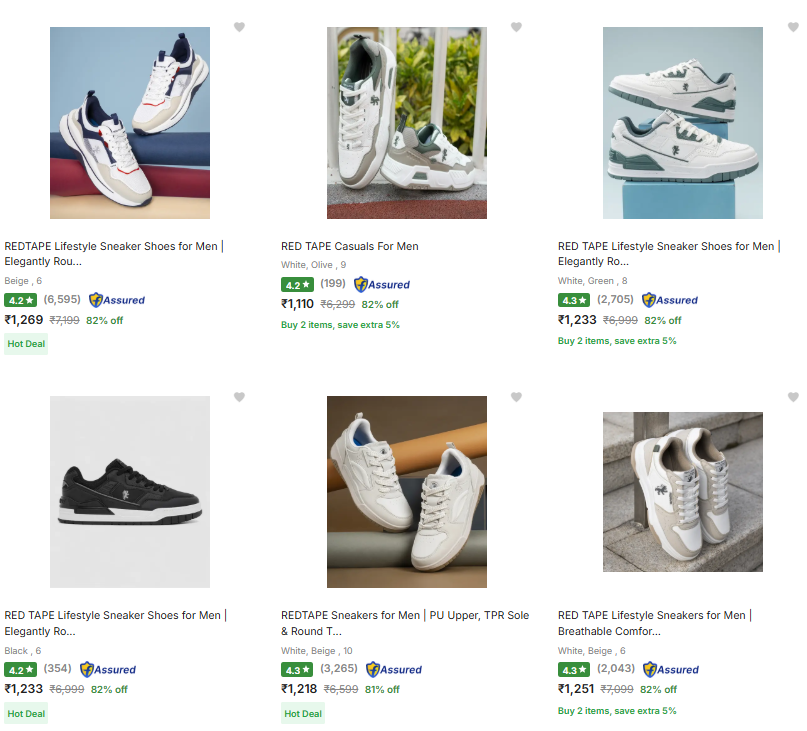
Task: Open RED TAPE Lifestyle Sneakers Breathable Comfor... link
Action: pos(655,623)
